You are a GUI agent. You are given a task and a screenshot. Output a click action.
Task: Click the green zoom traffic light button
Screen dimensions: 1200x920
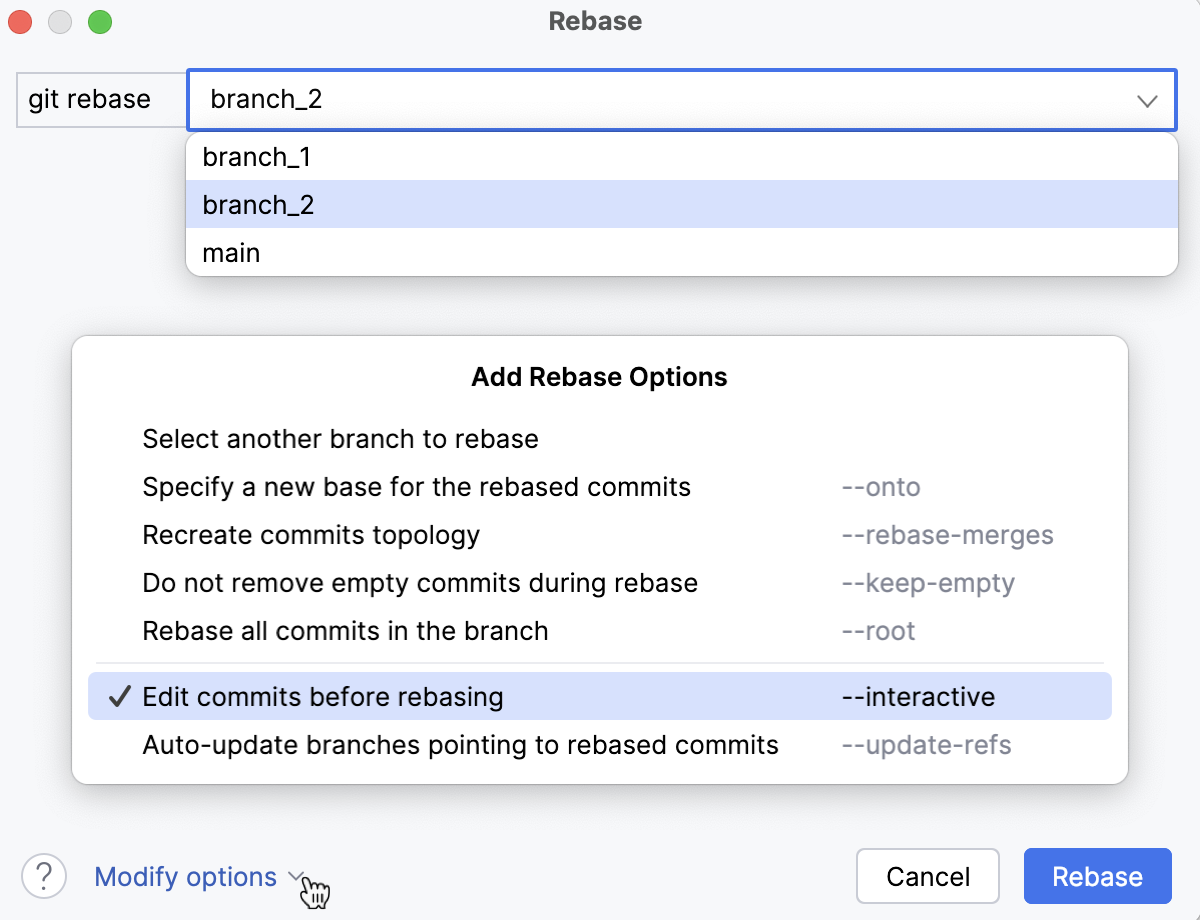pyautogui.click(x=98, y=21)
